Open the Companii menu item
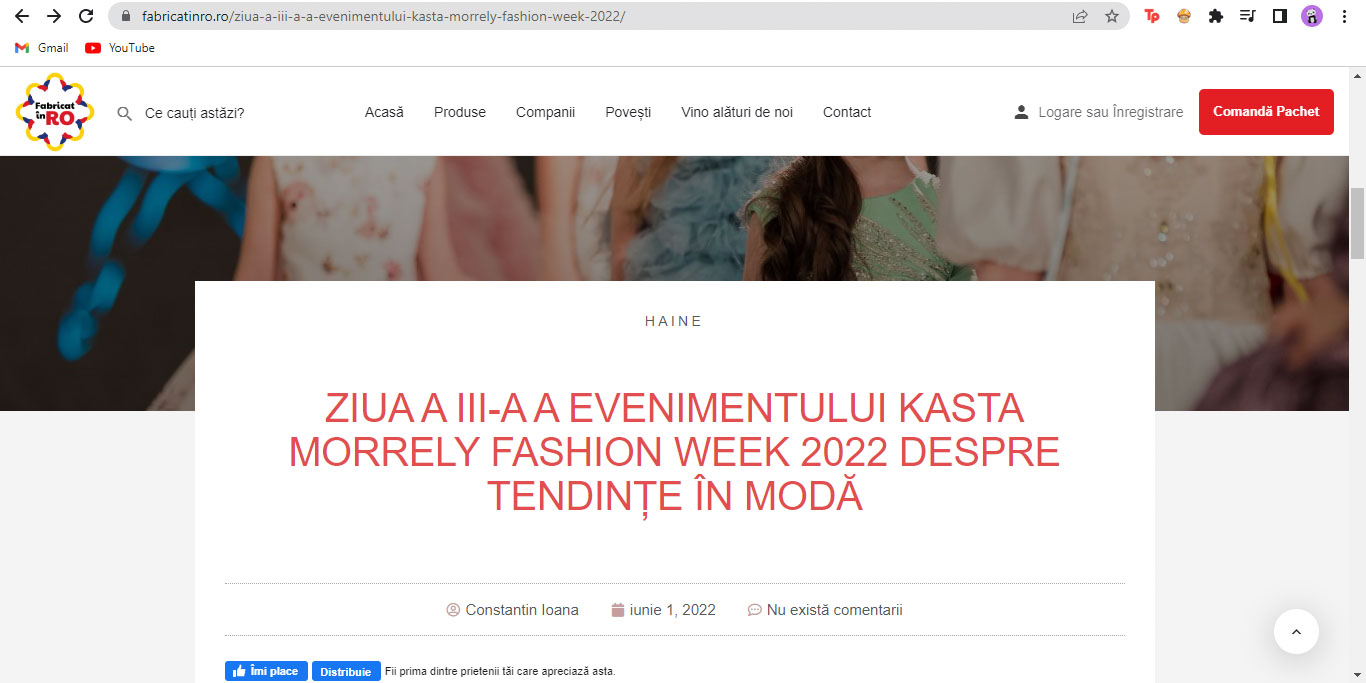 tap(545, 112)
